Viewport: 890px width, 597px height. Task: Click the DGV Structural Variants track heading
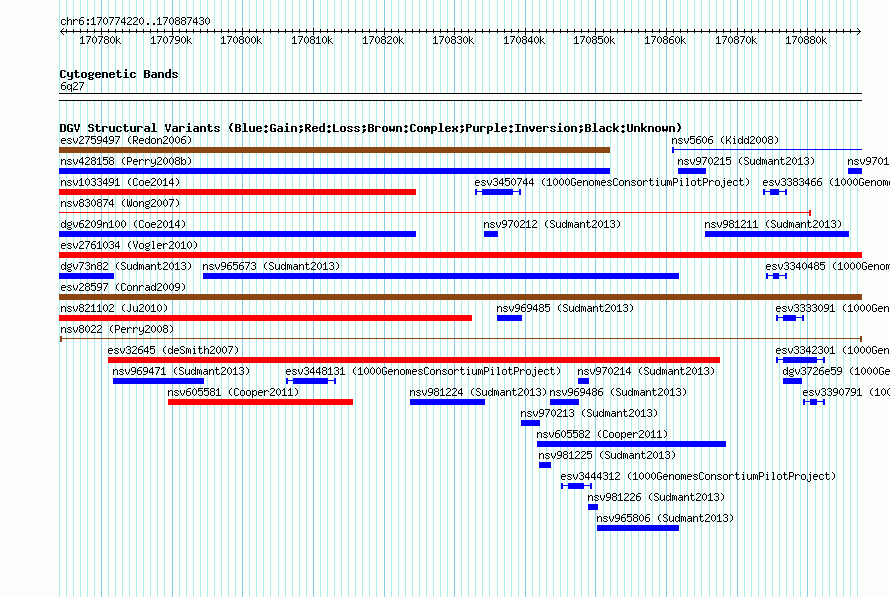coord(371,128)
